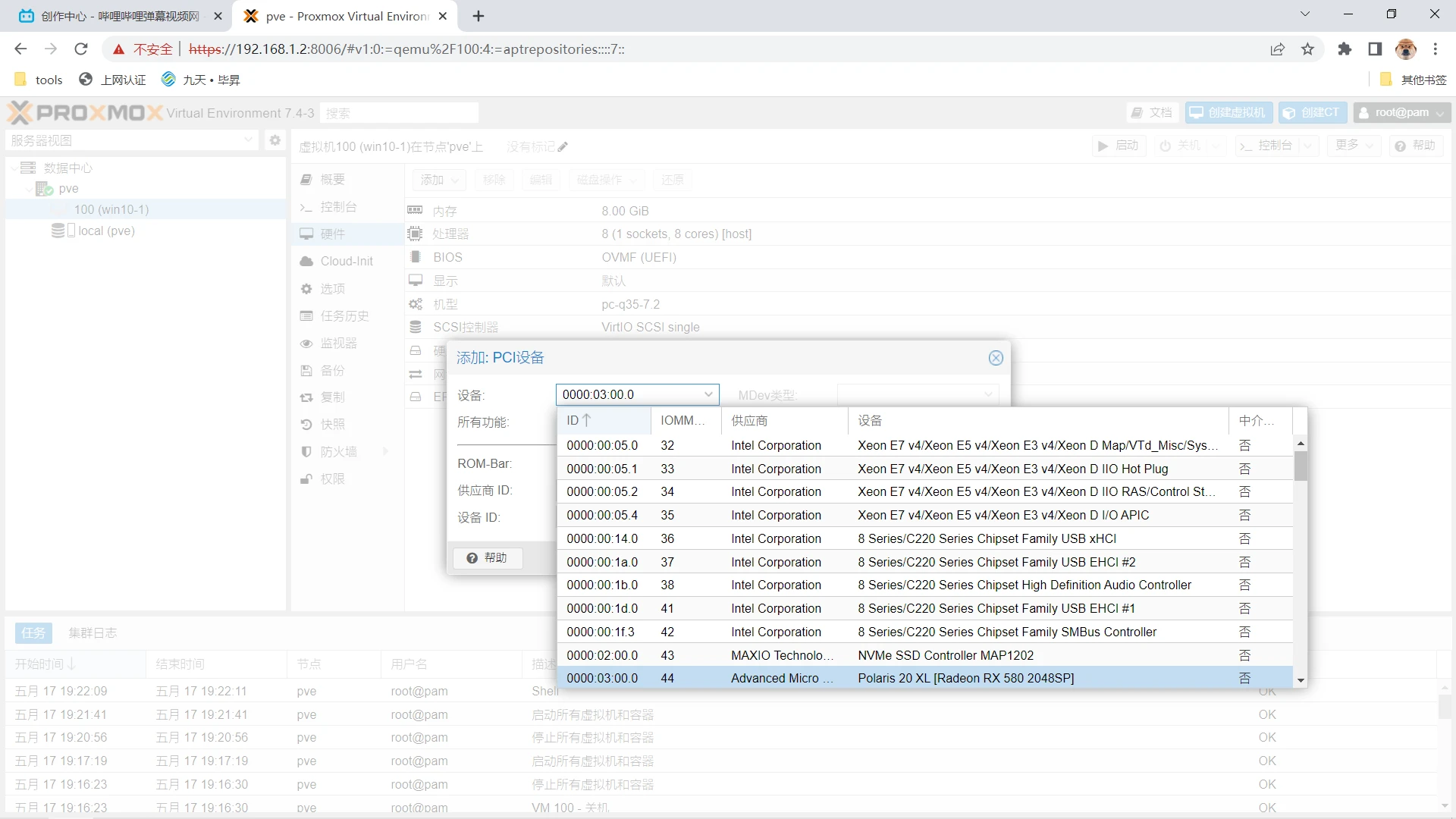Click browser back arrow

(20, 49)
